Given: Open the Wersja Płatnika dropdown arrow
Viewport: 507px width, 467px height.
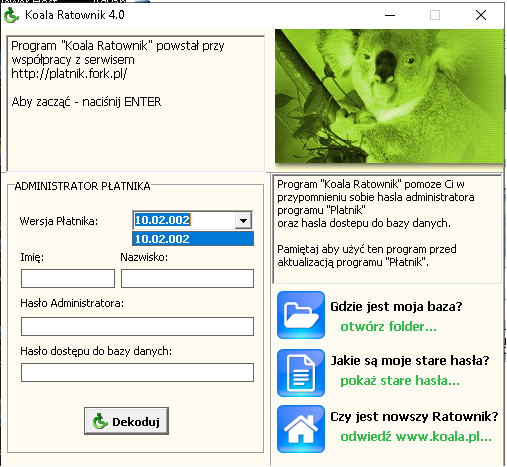Looking at the screenshot, I should (x=243, y=220).
